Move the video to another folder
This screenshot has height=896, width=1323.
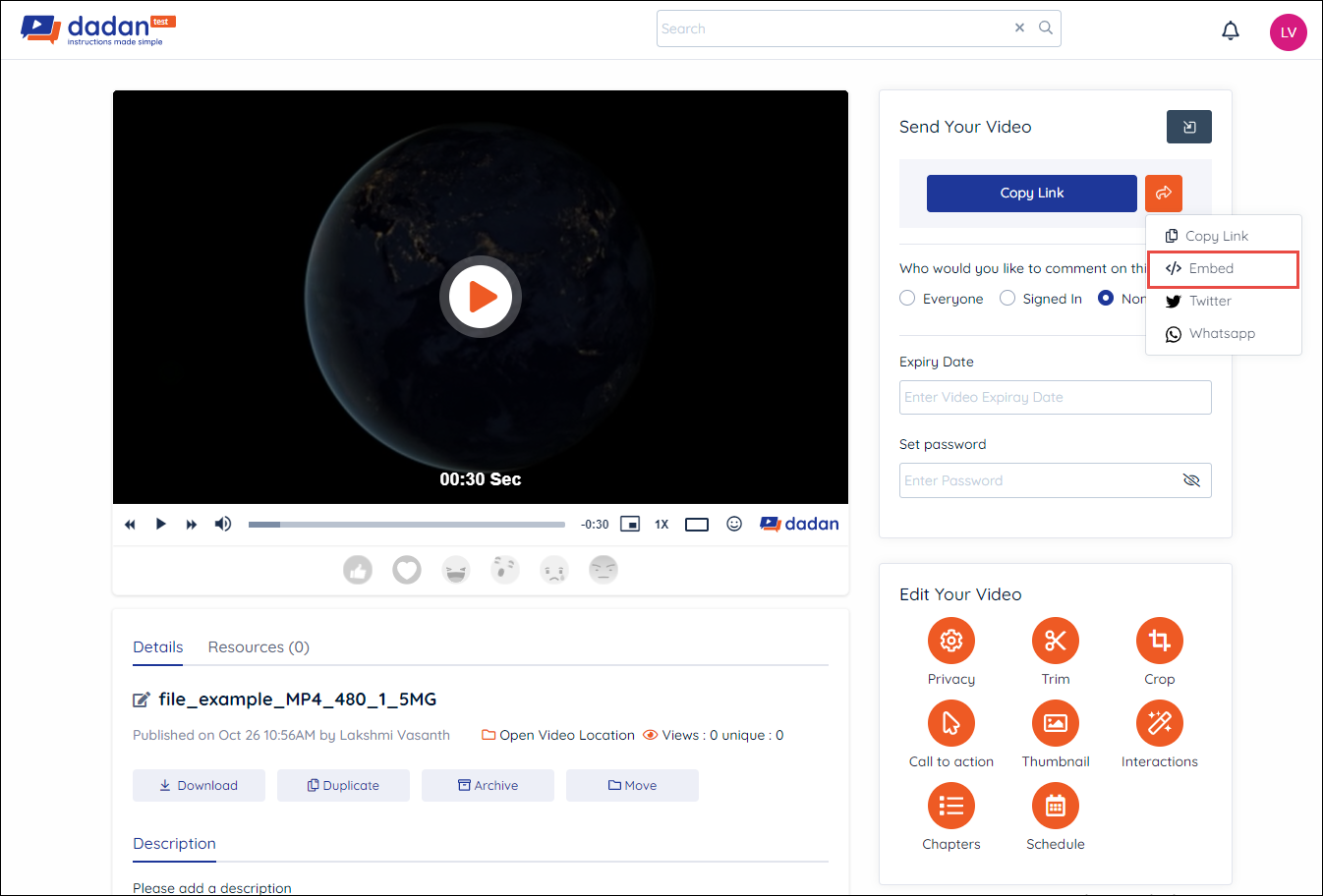(632, 785)
